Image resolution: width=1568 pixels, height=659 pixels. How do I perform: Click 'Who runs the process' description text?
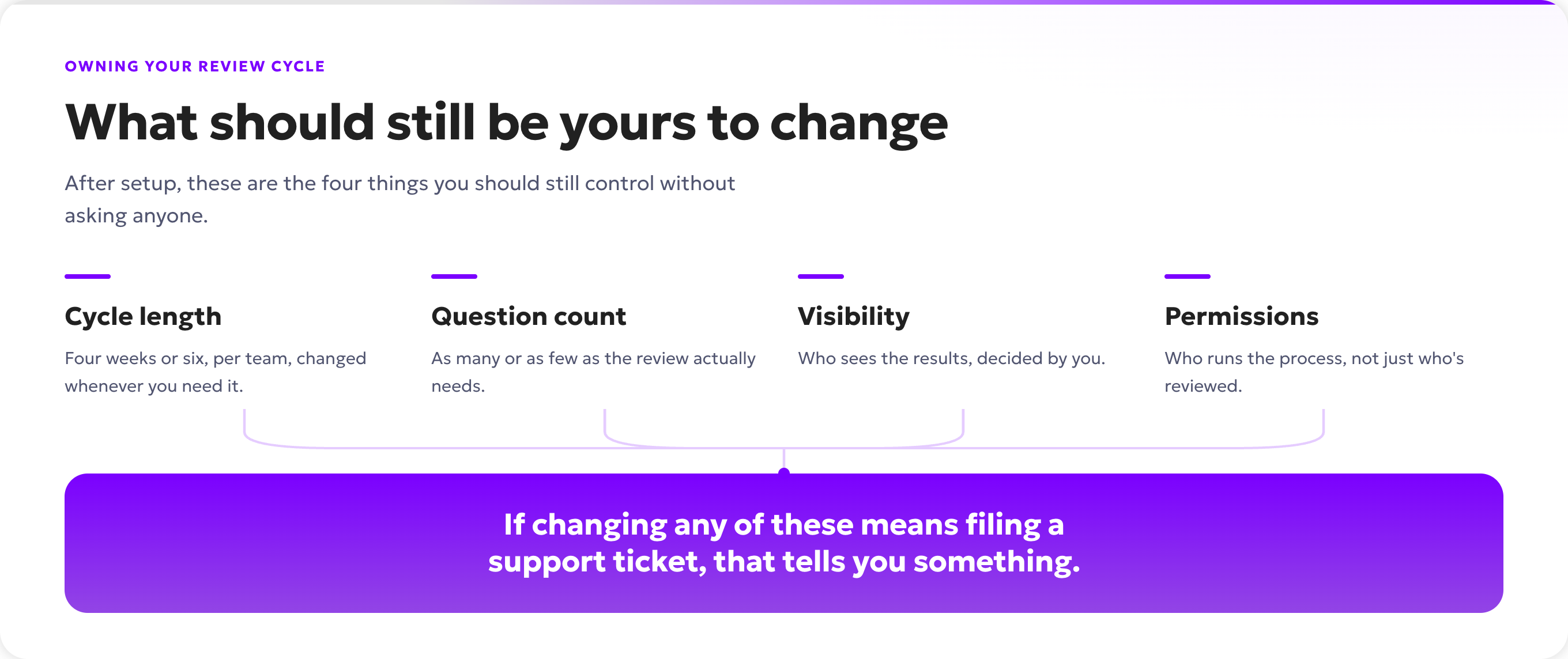1314,372
